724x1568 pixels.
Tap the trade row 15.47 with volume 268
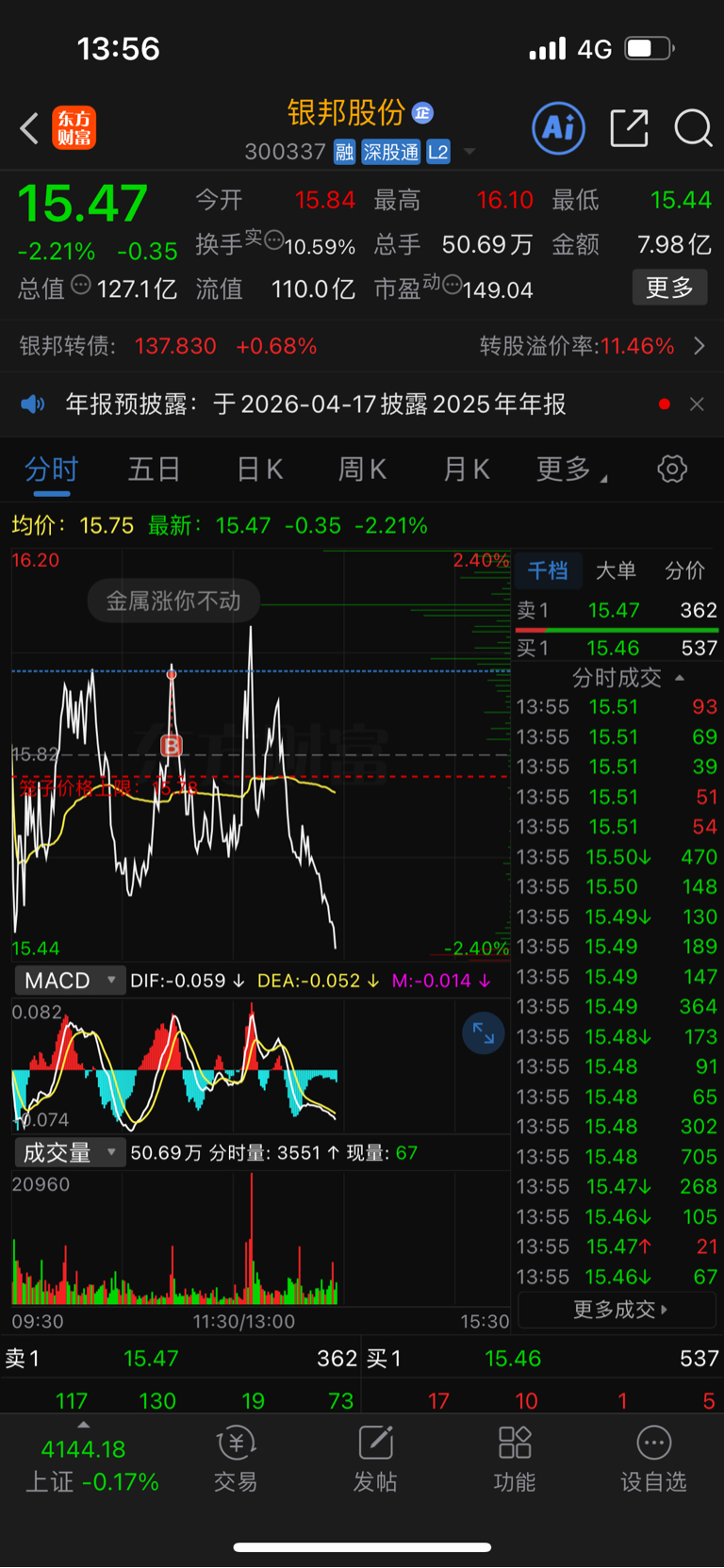pyautogui.click(x=617, y=1186)
